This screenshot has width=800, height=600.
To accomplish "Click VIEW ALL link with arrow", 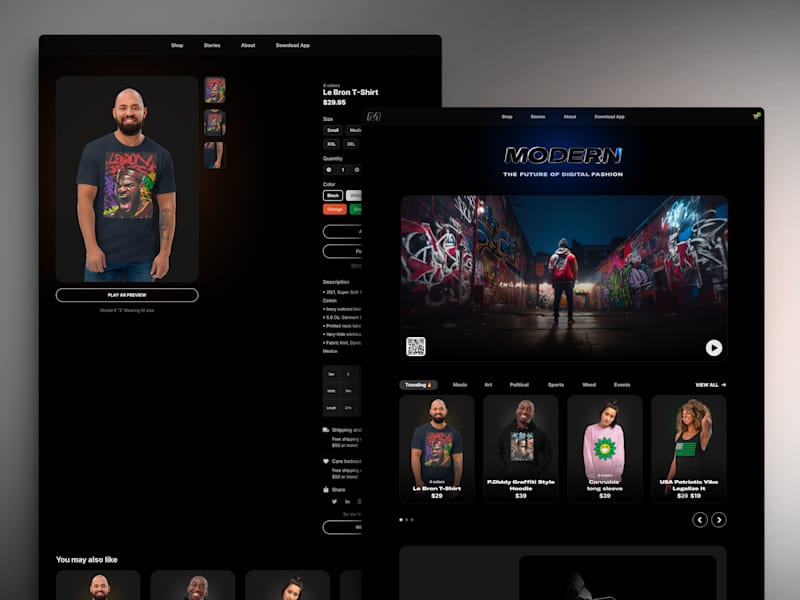I will (710, 385).
